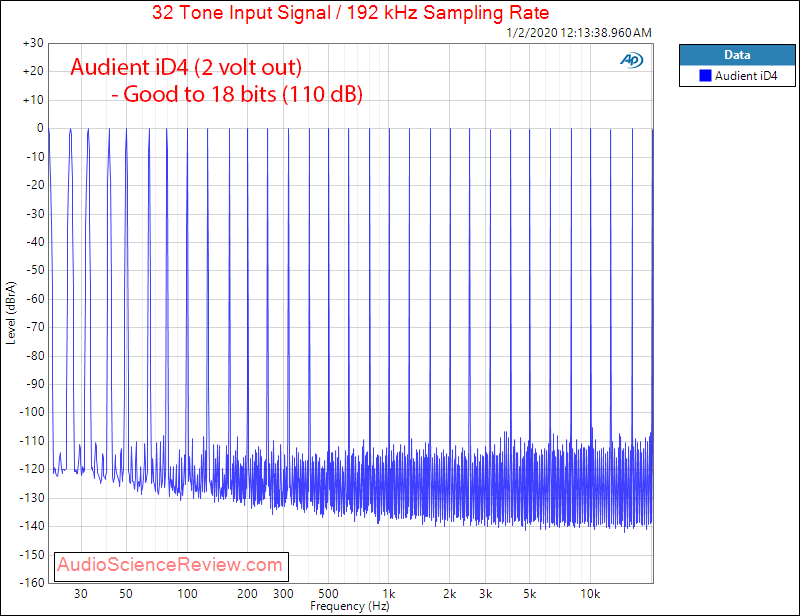Click the 2k X-axis tick label

tap(449, 594)
